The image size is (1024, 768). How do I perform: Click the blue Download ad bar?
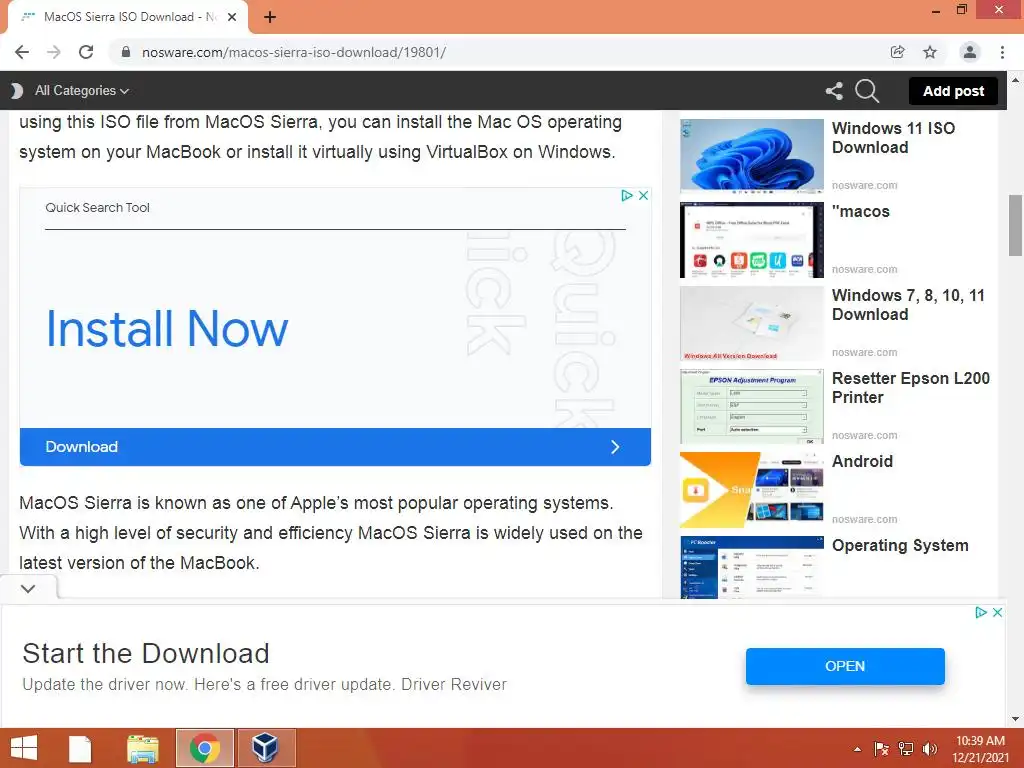click(x=335, y=447)
